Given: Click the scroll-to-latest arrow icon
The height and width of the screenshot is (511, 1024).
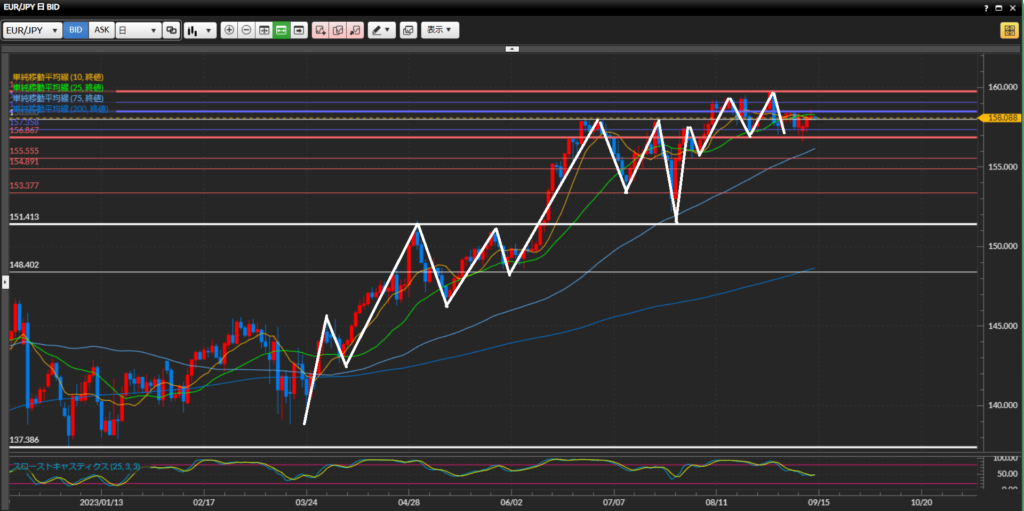Looking at the screenshot, I should click(298, 30).
